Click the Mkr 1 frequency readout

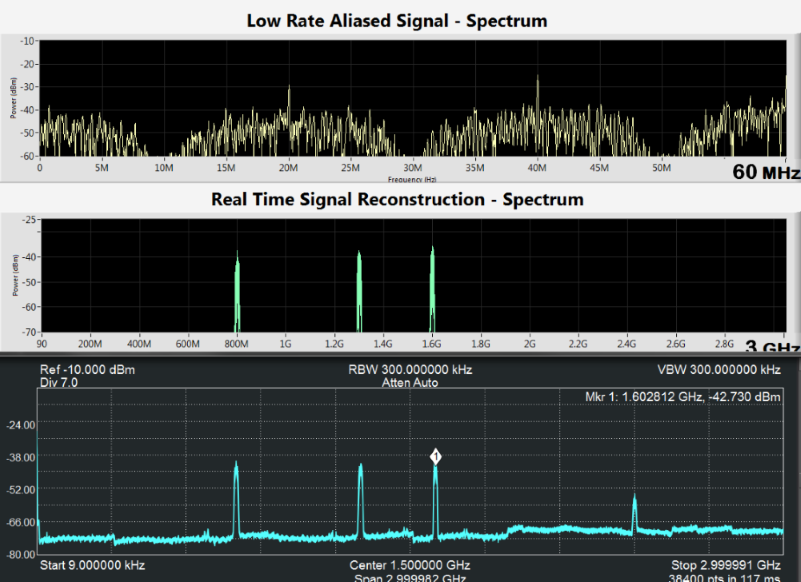pos(681,397)
